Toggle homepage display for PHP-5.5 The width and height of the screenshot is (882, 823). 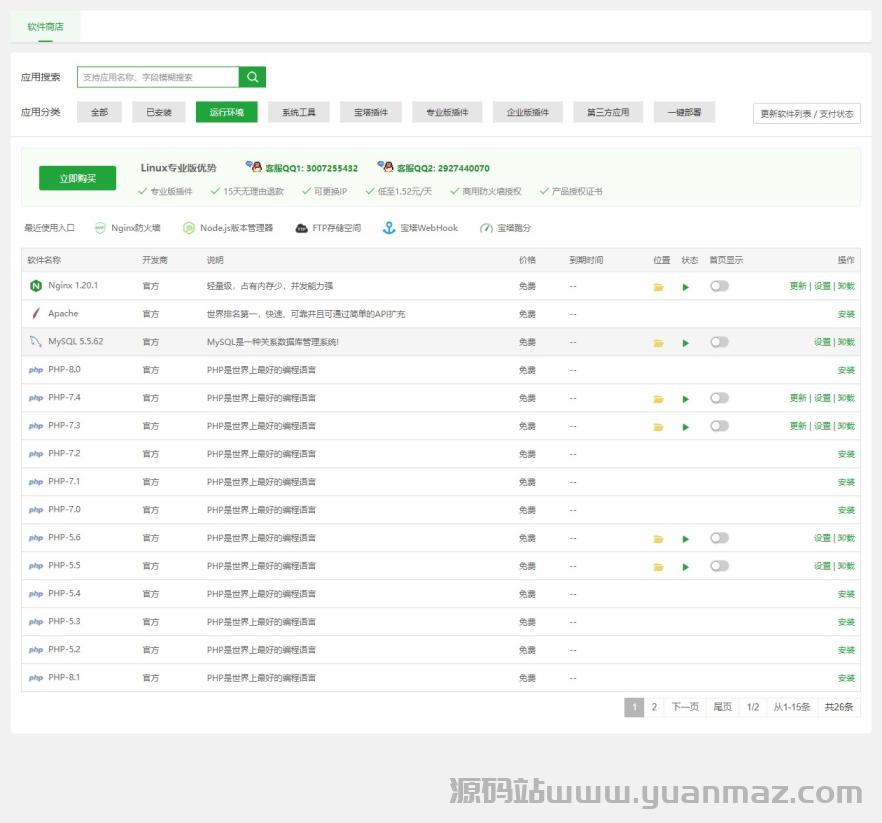tap(719, 566)
